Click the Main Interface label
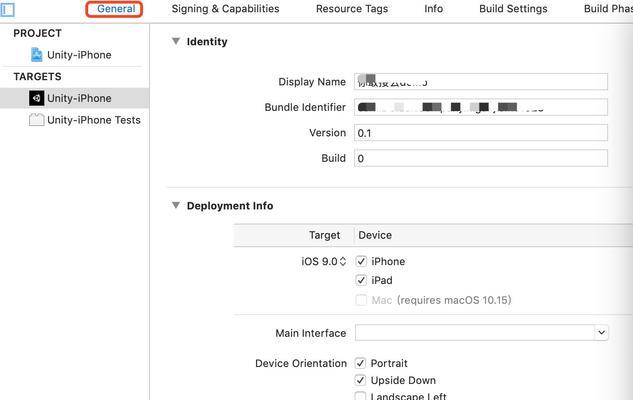 coord(310,333)
